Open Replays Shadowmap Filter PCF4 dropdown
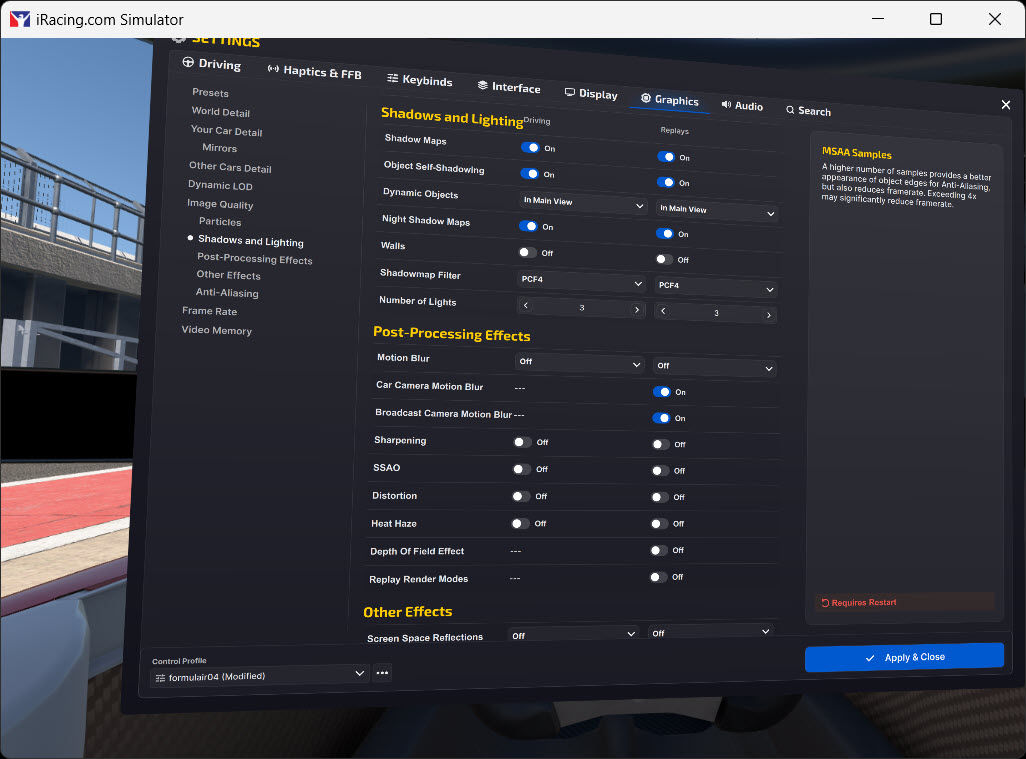Image resolution: width=1026 pixels, height=759 pixels. coord(716,287)
